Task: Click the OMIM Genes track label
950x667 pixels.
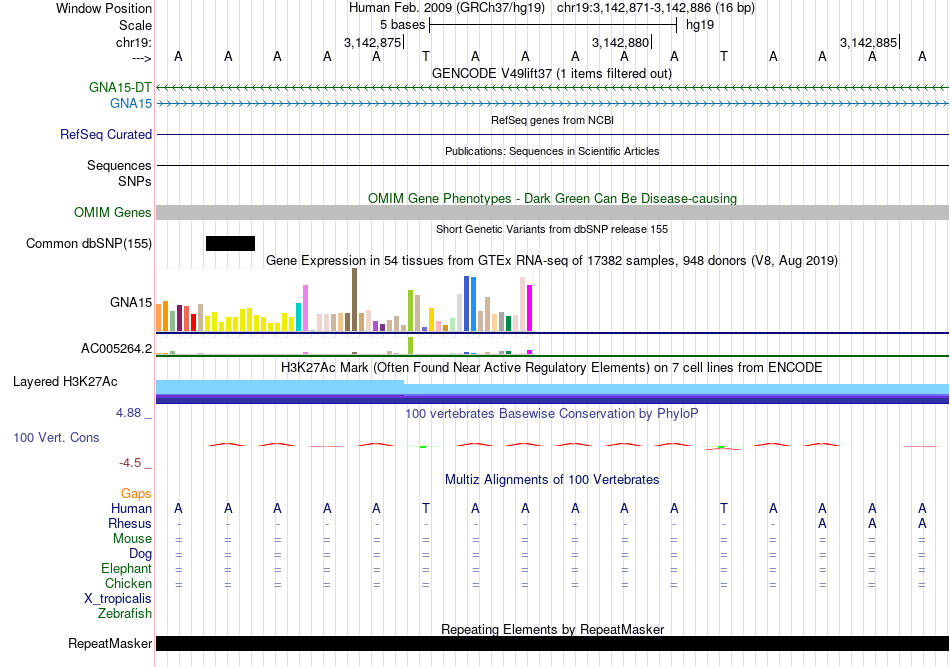Action: point(113,213)
